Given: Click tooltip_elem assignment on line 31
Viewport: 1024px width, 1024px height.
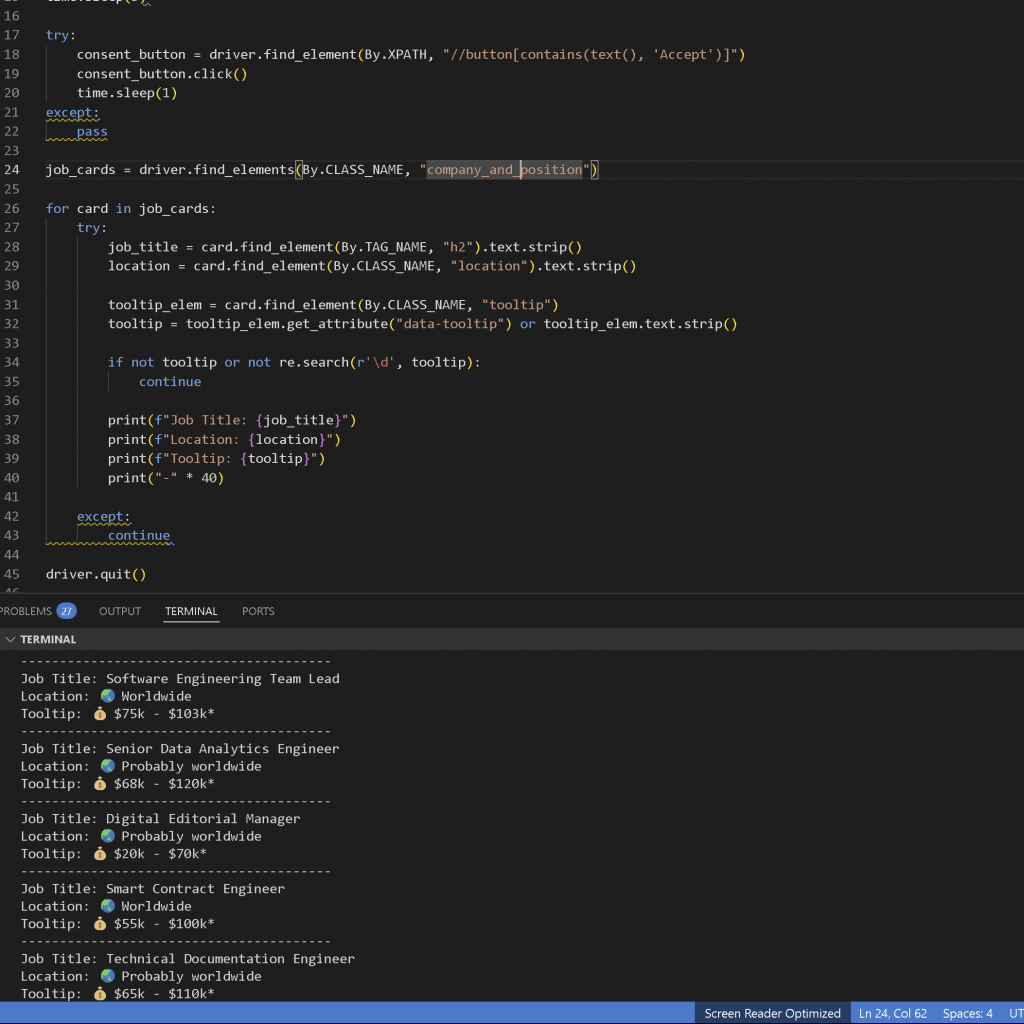Looking at the screenshot, I should (333, 304).
